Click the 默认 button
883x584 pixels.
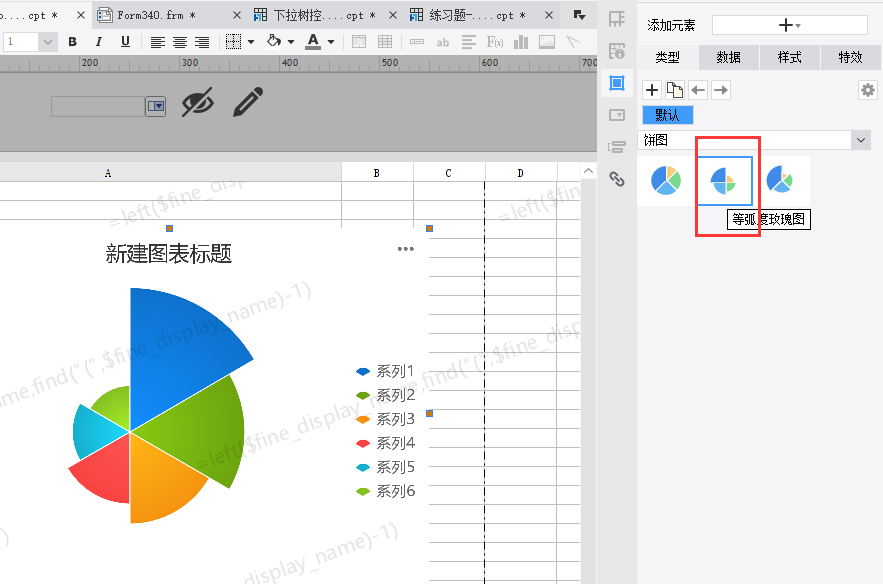667,115
